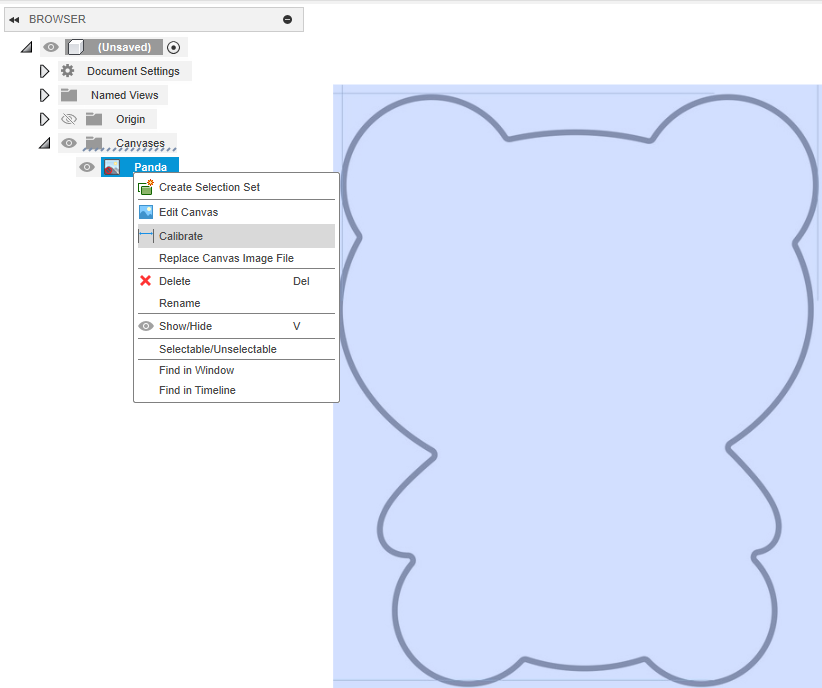Choose Create Selection Set from context menu
Viewport: 822px width, 688px height.
236,187
